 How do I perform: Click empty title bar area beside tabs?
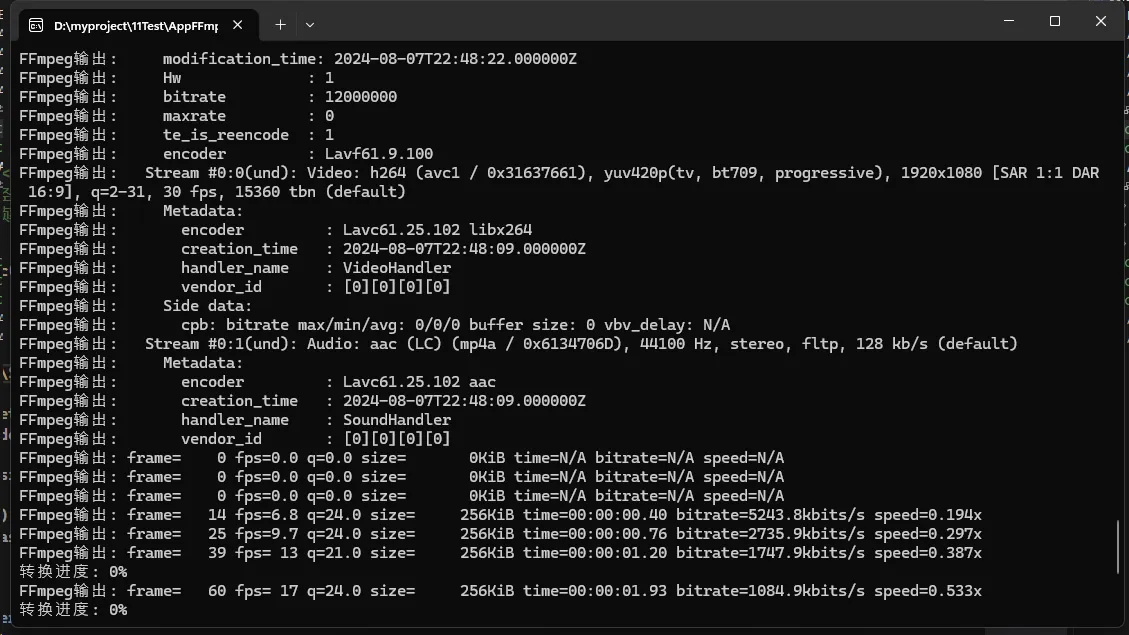point(650,22)
